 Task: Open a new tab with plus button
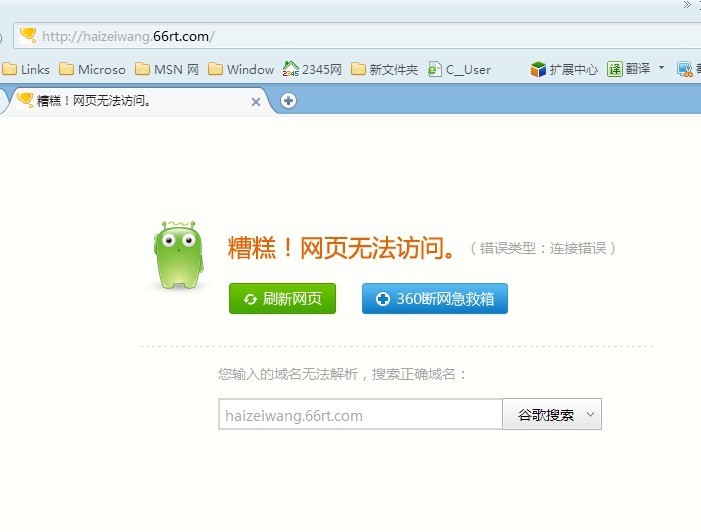coord(288,101)
